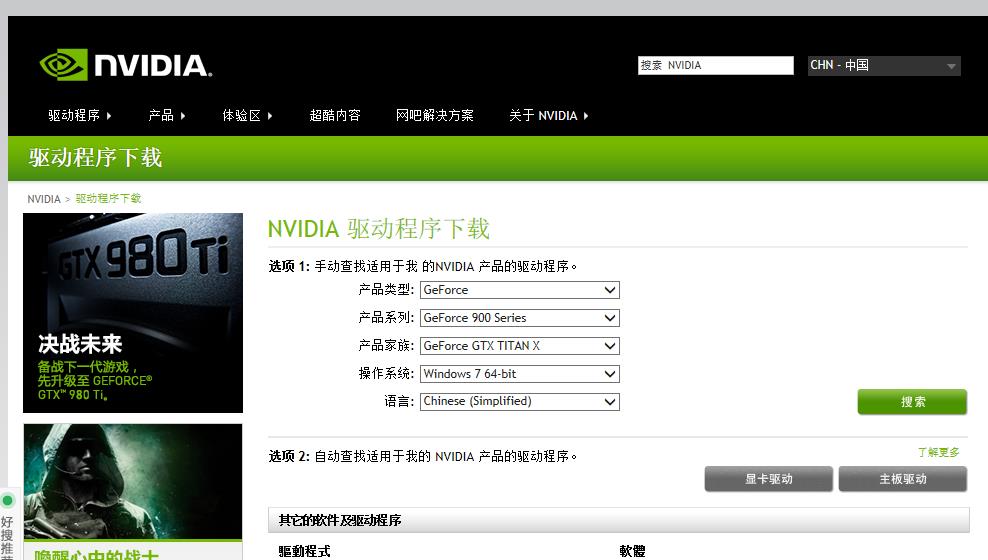Focus the 搜索 NVIDIA search box
Viewport: 988px width, 560px height.
click(x=715, y=66)
